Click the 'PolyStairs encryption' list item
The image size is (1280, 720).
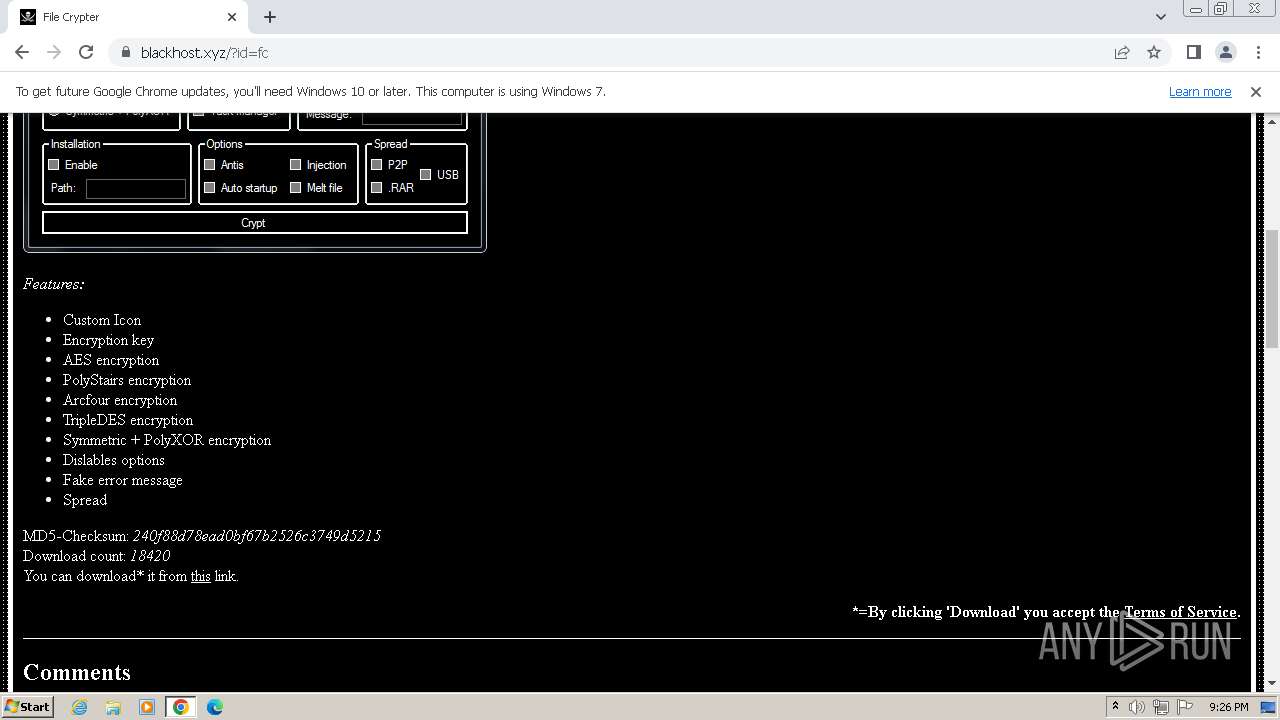127,380
